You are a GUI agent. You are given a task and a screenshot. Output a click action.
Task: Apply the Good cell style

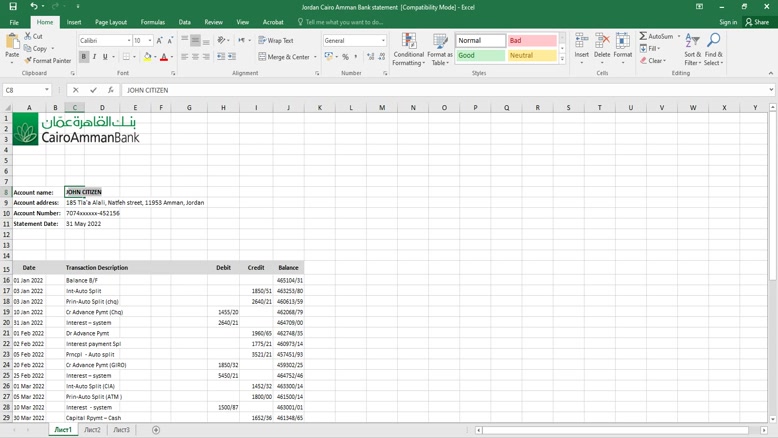pos(481,56)
